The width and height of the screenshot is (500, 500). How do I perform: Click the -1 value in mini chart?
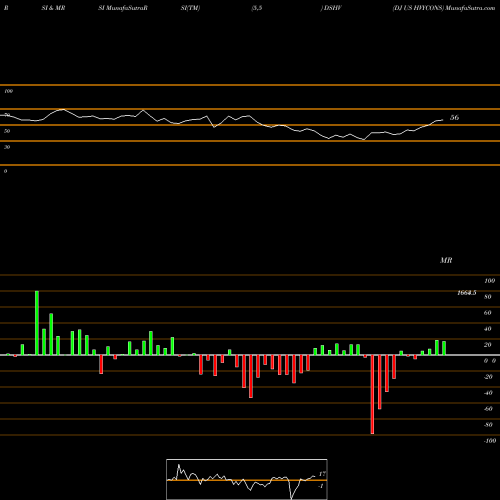tap(321, 486)
